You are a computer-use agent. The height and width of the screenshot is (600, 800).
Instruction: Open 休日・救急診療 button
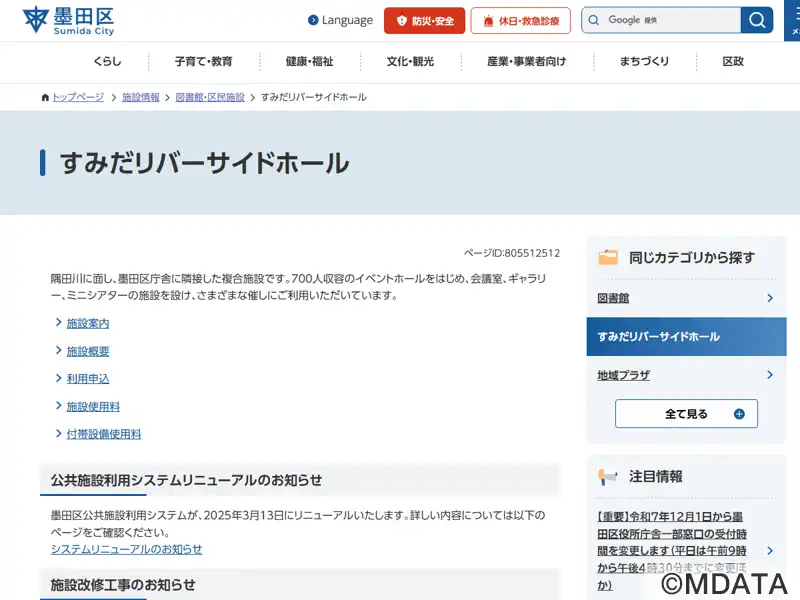(520, 21)
